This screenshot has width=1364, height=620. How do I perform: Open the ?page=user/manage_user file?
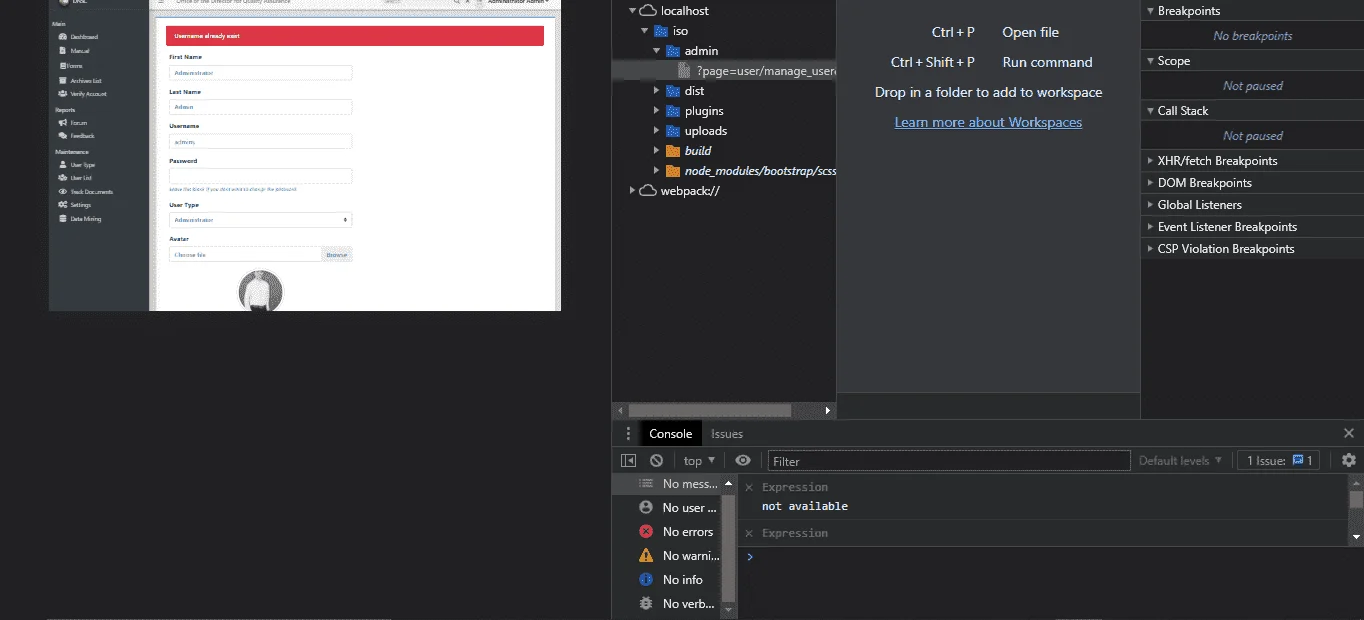758,71
